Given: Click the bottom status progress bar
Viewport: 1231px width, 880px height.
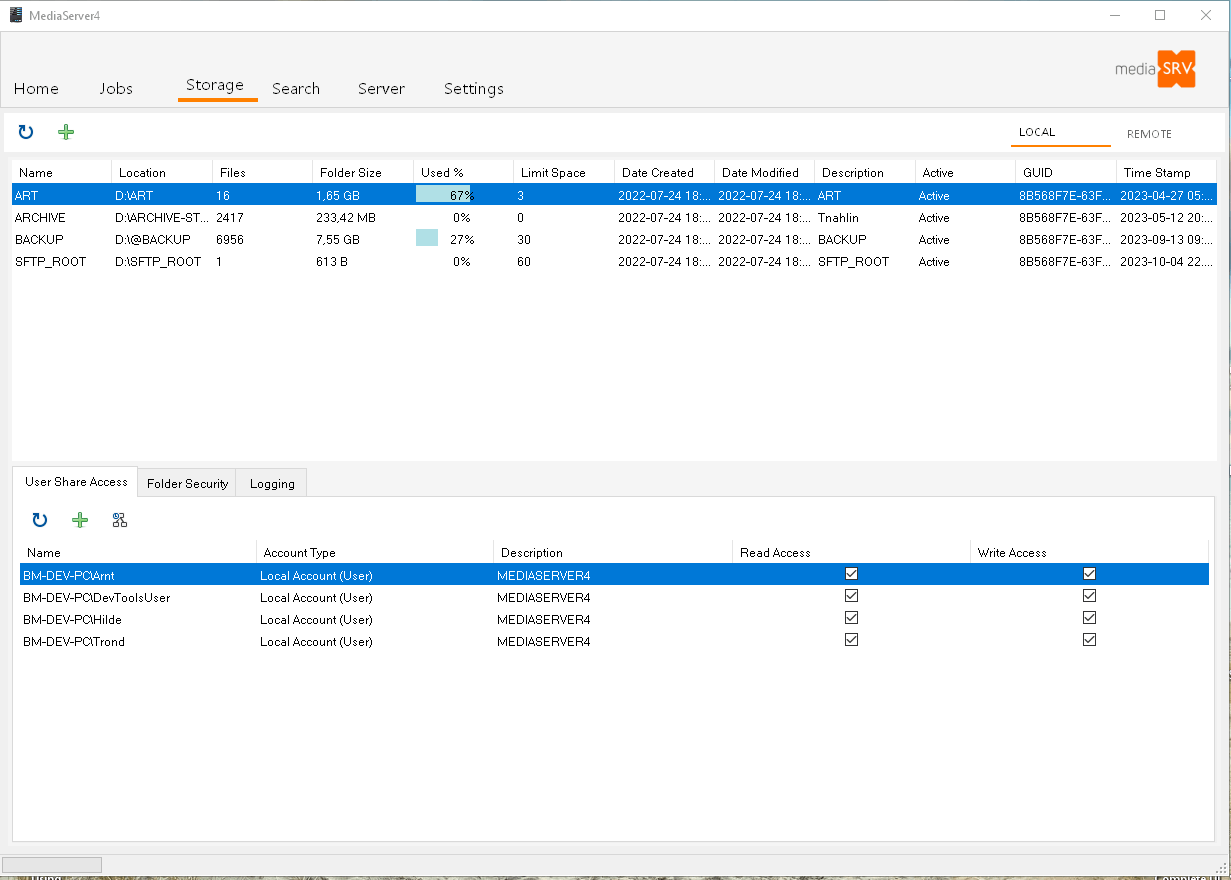Looking at the screenshot, I should point(52,864).
